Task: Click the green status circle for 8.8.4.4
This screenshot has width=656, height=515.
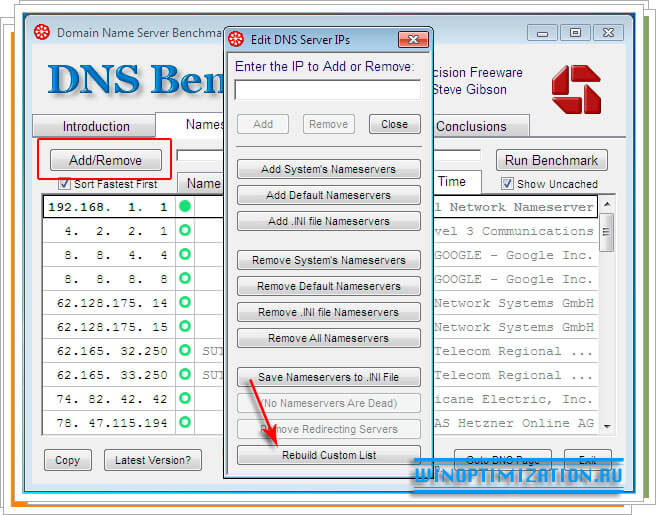Action: 185,255
